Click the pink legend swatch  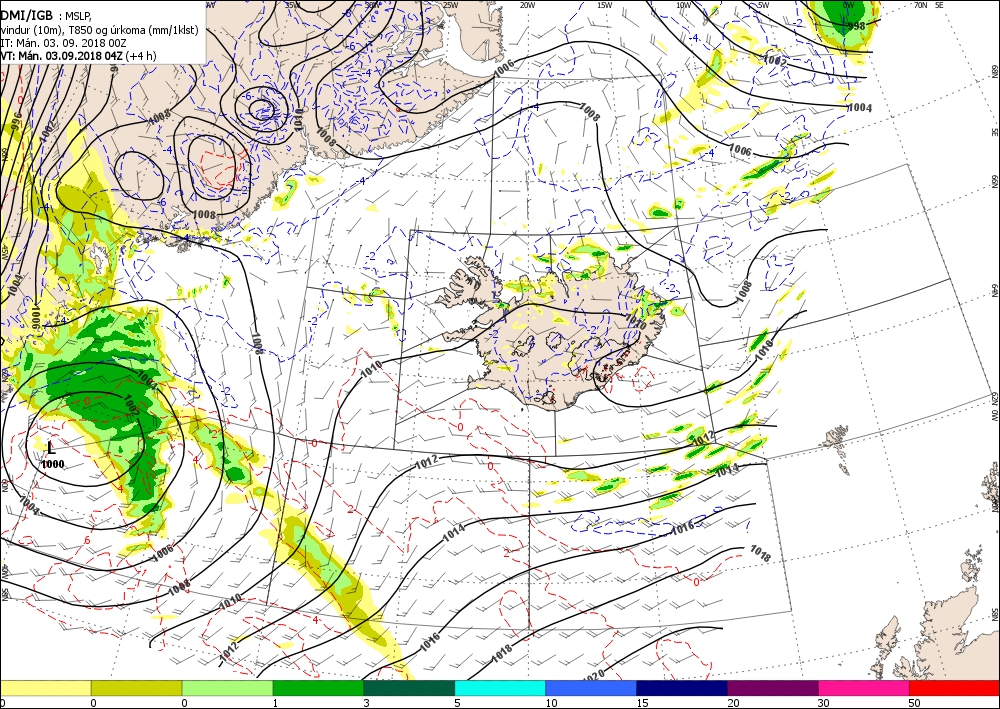pos(864,689)
